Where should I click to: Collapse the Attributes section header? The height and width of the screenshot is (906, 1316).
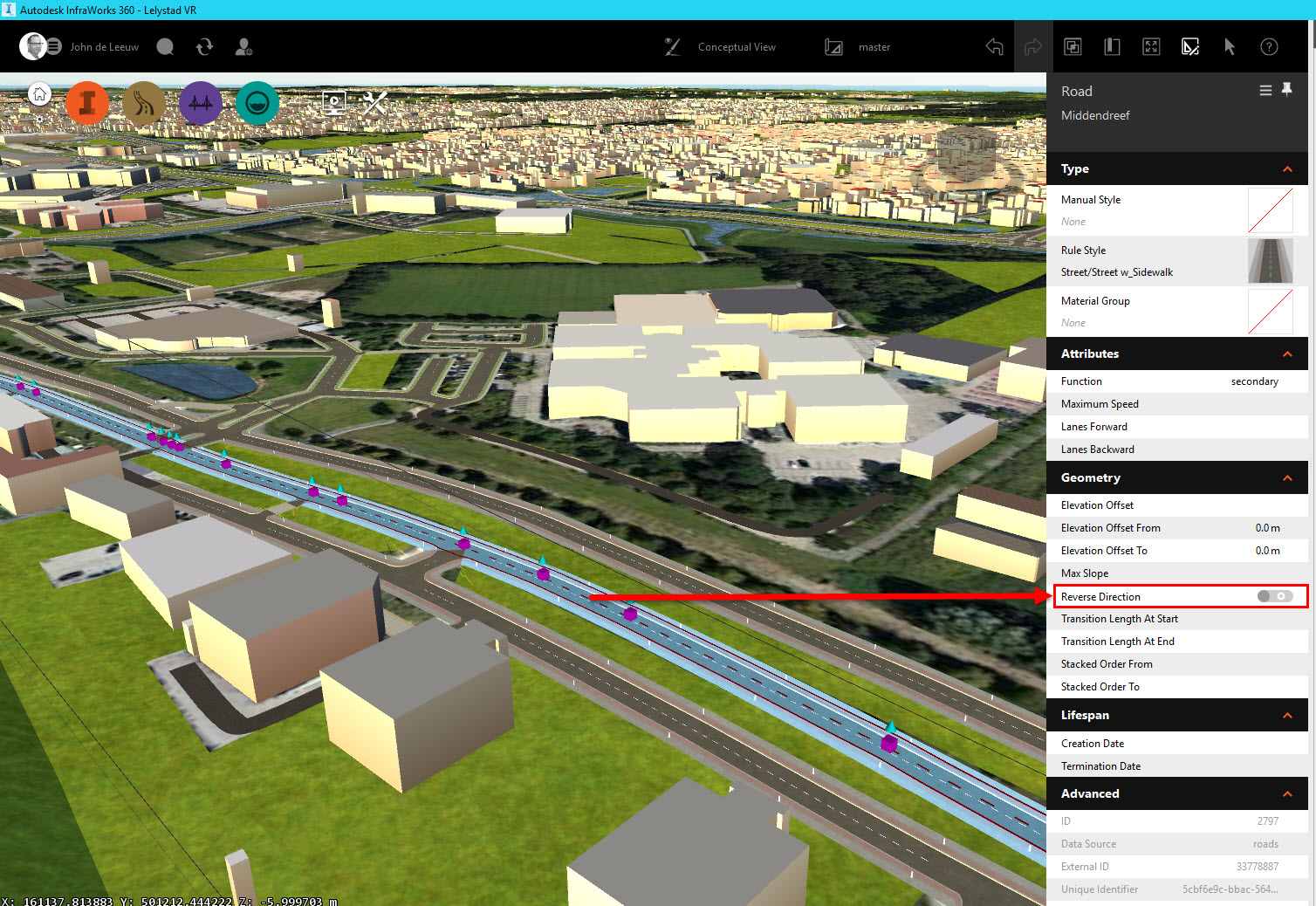[x=1287, y=353]
